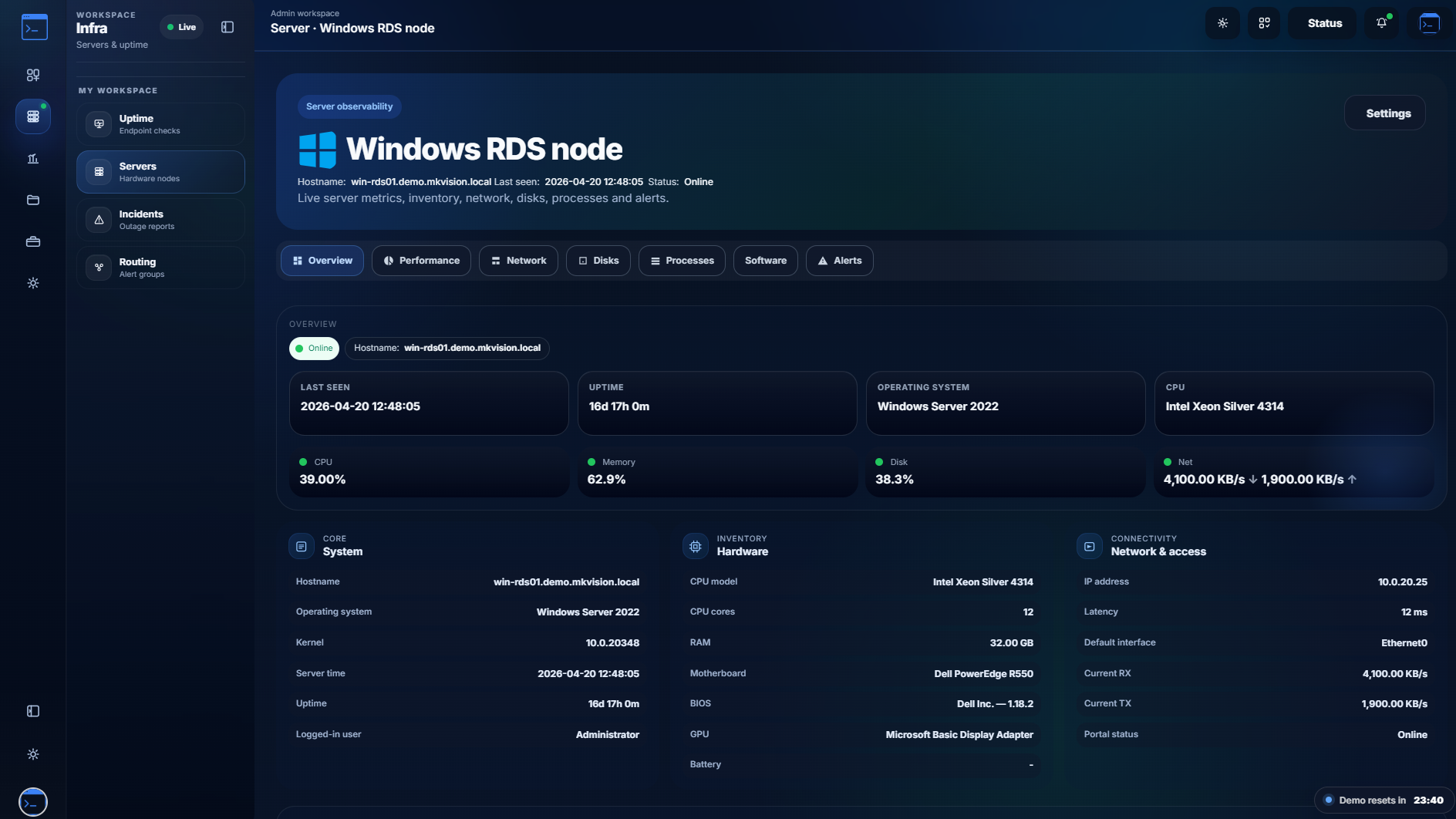
Task: Click the Uptime monitor icon in sidebar
Action: pos(99,123)
